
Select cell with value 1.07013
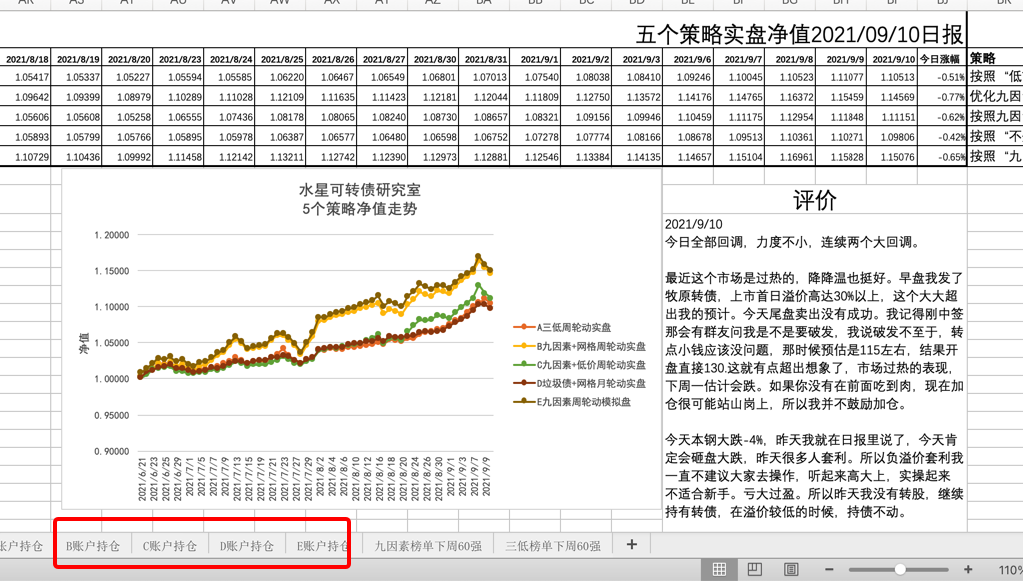point(484,77)
